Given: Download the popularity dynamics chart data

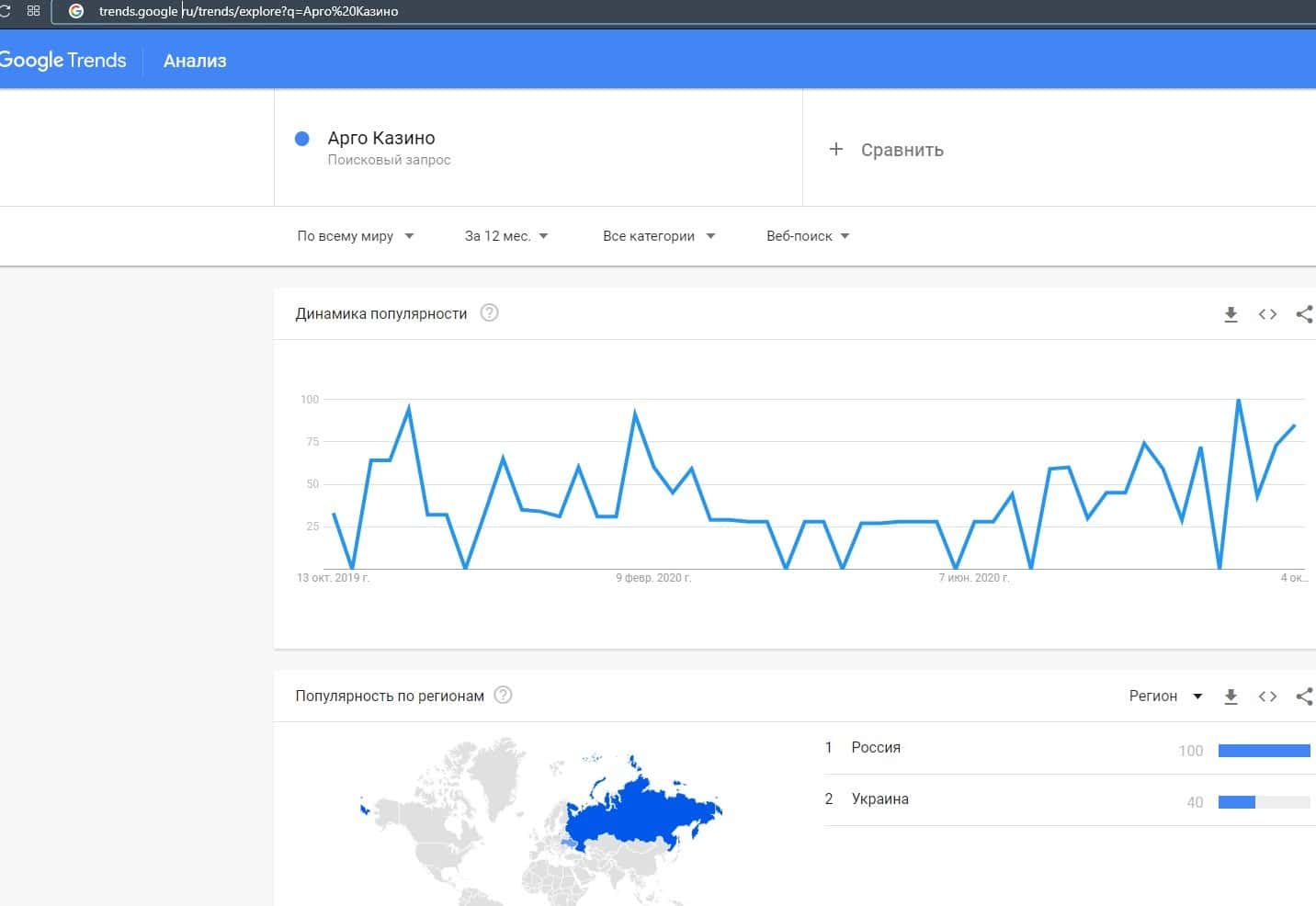Looking at the screenshot, I should (x=1231, y=314).
